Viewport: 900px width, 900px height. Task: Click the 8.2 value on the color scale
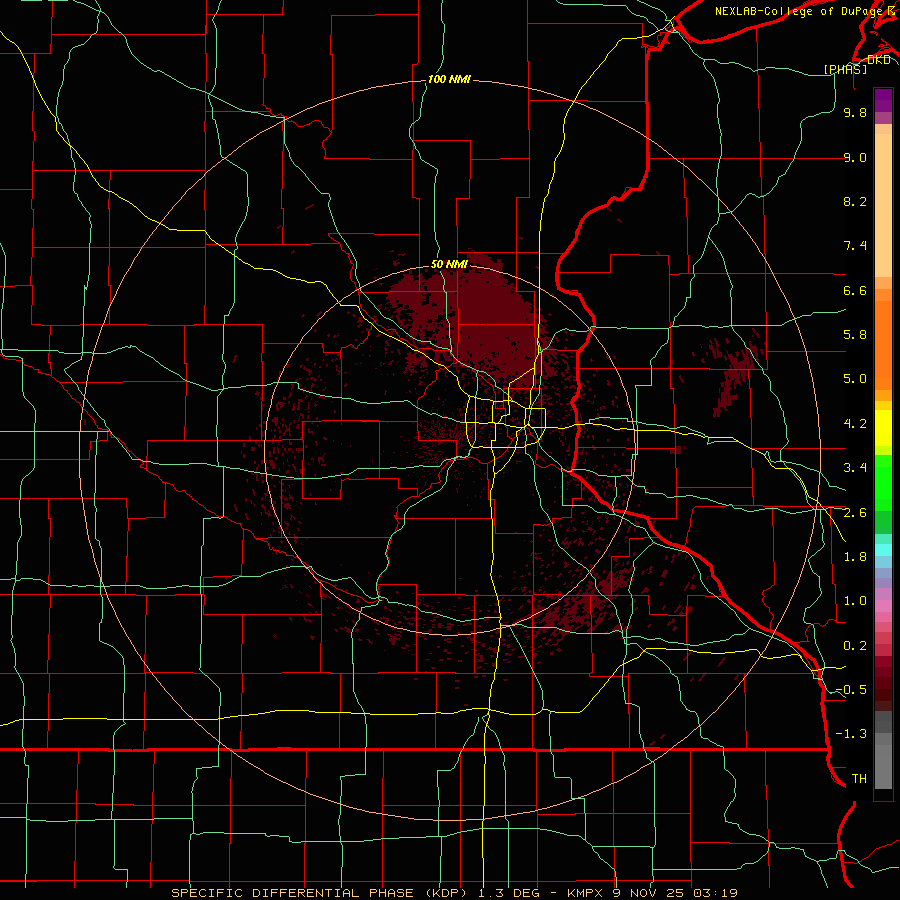pos(855,201)
